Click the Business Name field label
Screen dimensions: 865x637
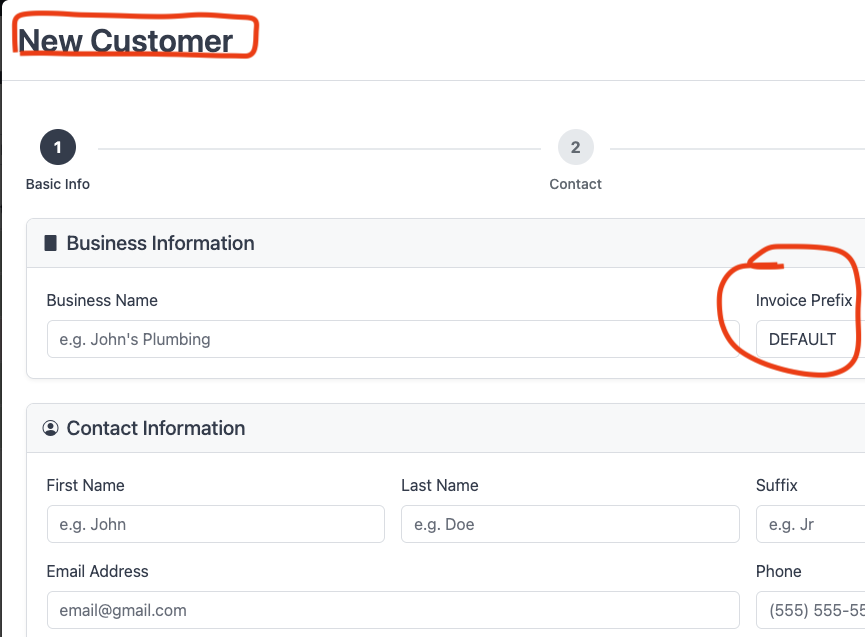point(102,300)
